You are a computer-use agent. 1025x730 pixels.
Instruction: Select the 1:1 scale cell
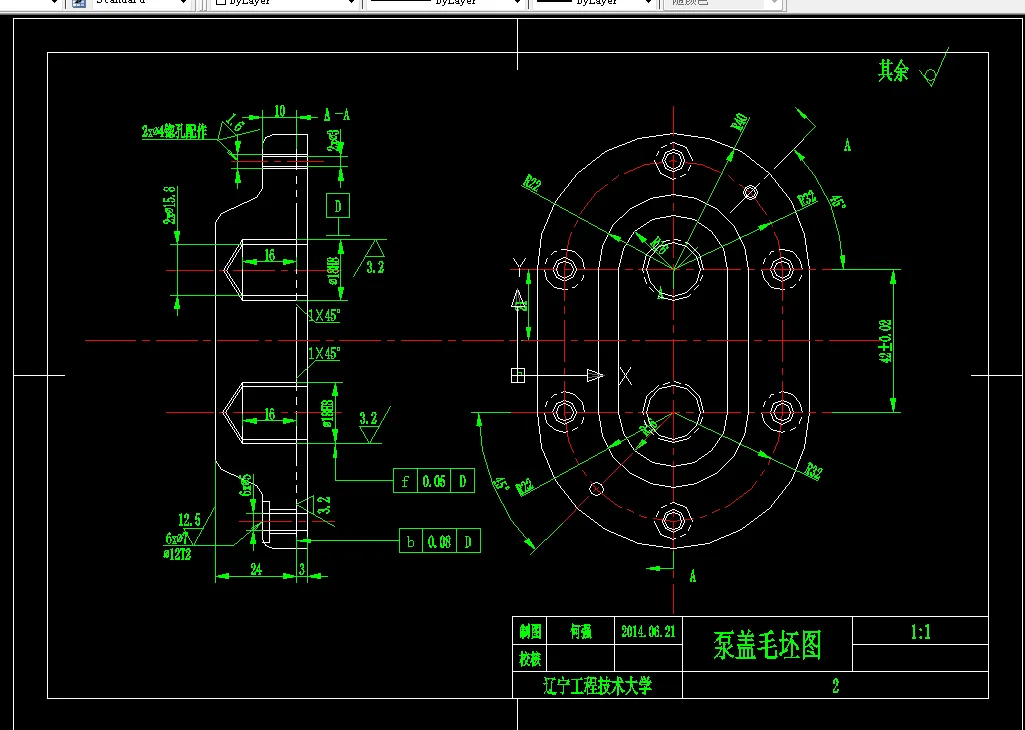(920, 631)
